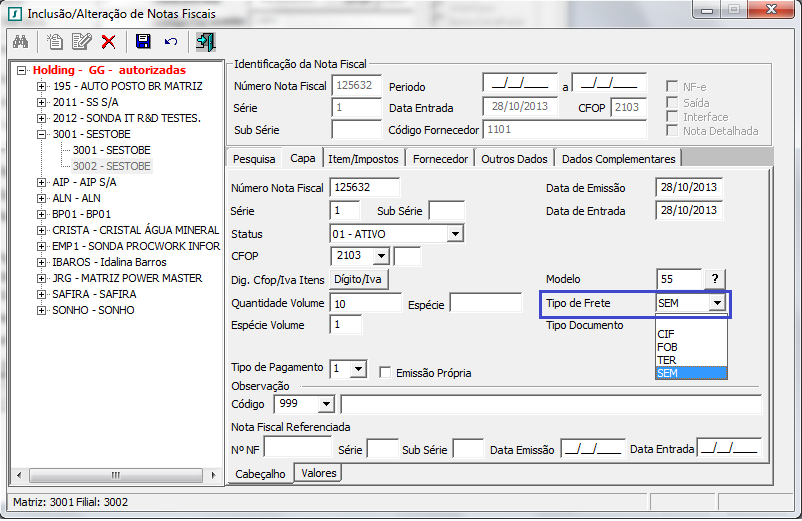Switch to the Item/Impostos tab

coord(364,159)
